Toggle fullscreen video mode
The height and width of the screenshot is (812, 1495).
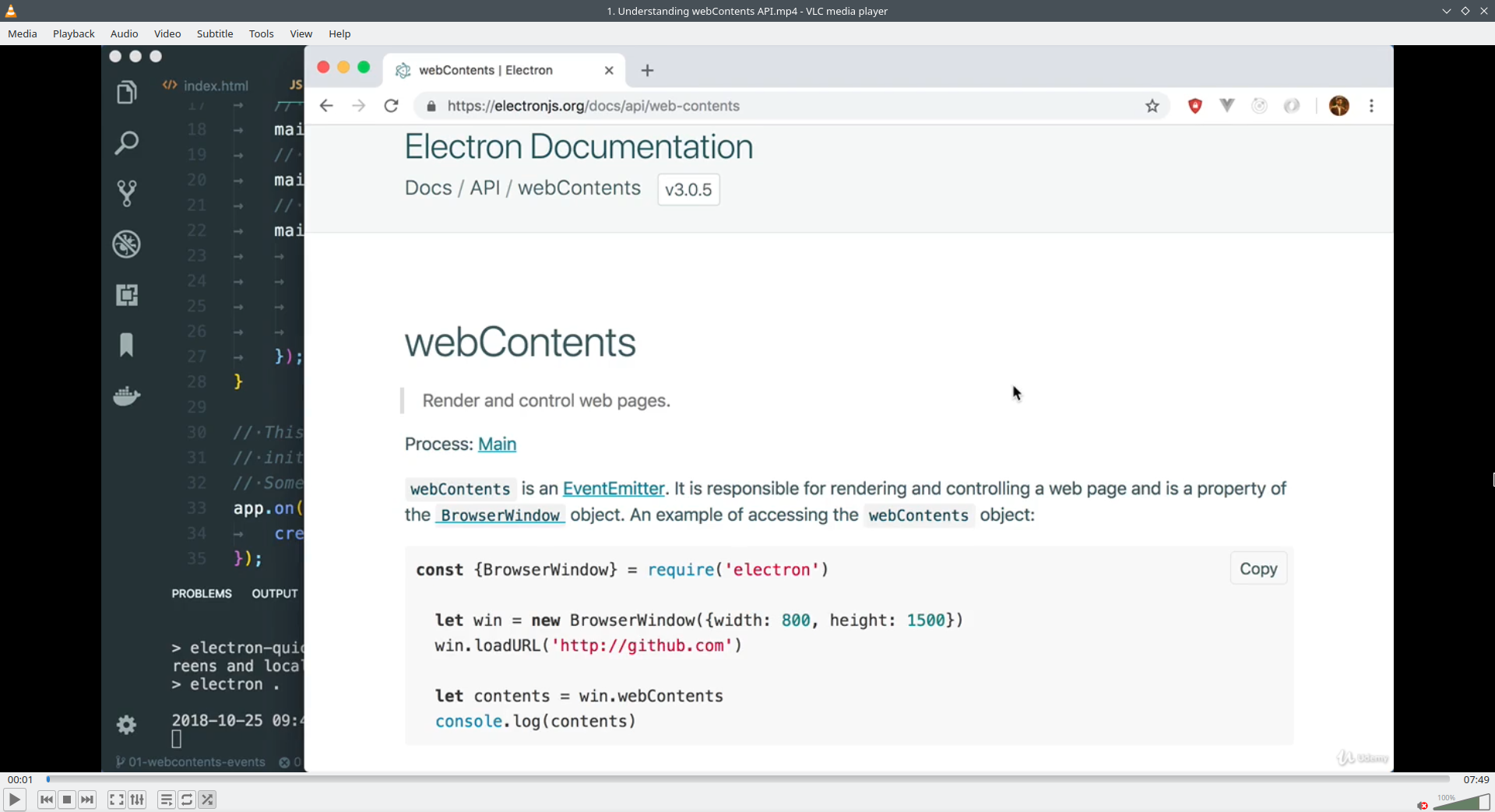(x=117, y=800)
